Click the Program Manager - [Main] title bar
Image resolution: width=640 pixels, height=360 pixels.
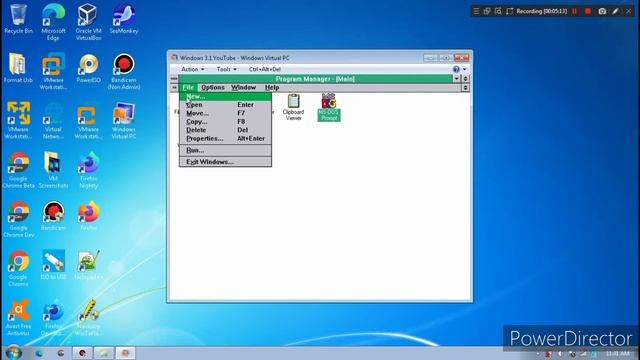click(315, 79)
